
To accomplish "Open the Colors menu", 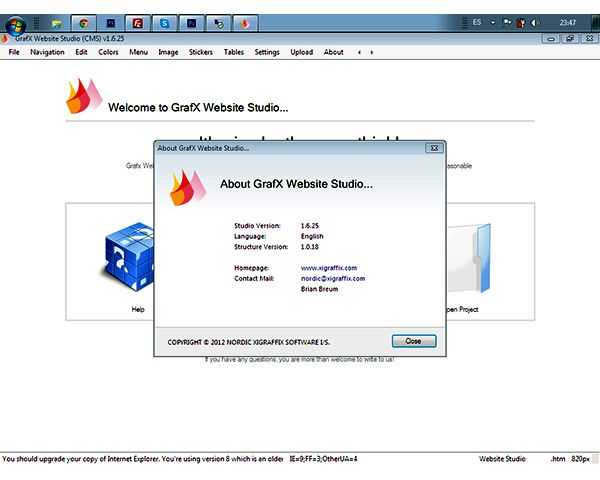I will 108,52.
